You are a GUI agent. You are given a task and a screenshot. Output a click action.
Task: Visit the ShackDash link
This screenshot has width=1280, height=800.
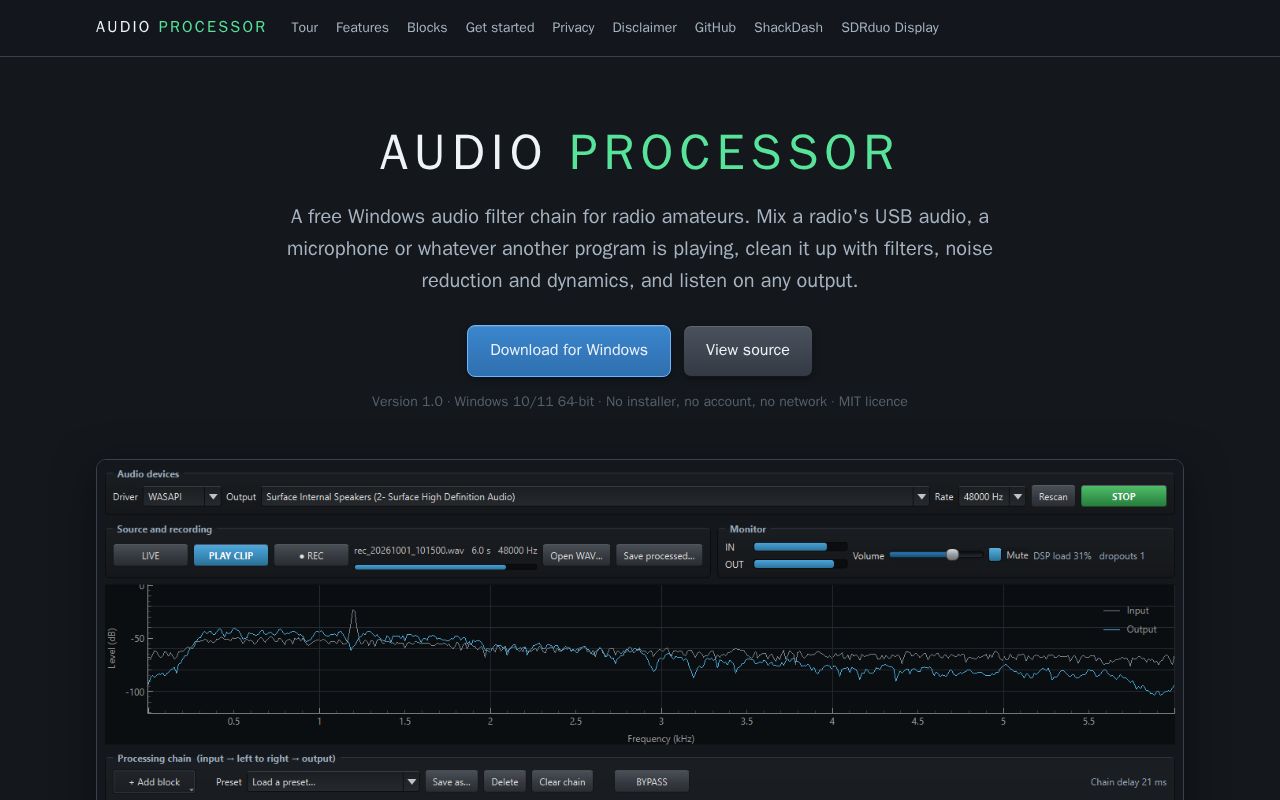tap(788, 27)
